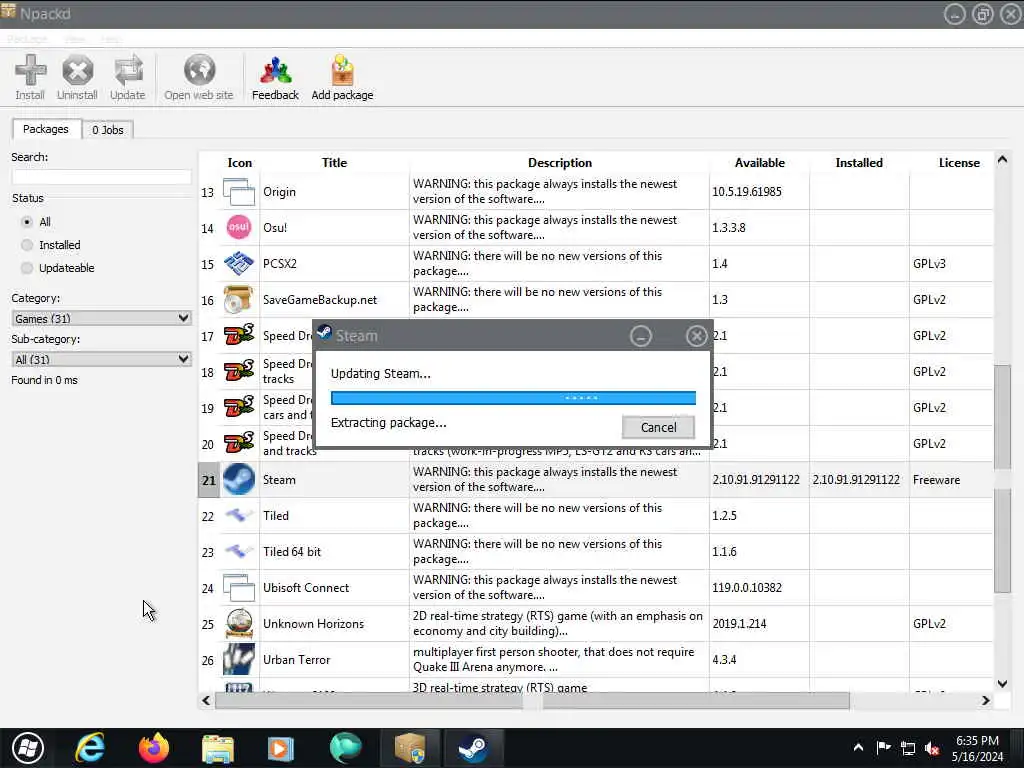The height and width of the screenshot is (768, 1024).
Task: Focus the Search input field
Action: [101, 176]
